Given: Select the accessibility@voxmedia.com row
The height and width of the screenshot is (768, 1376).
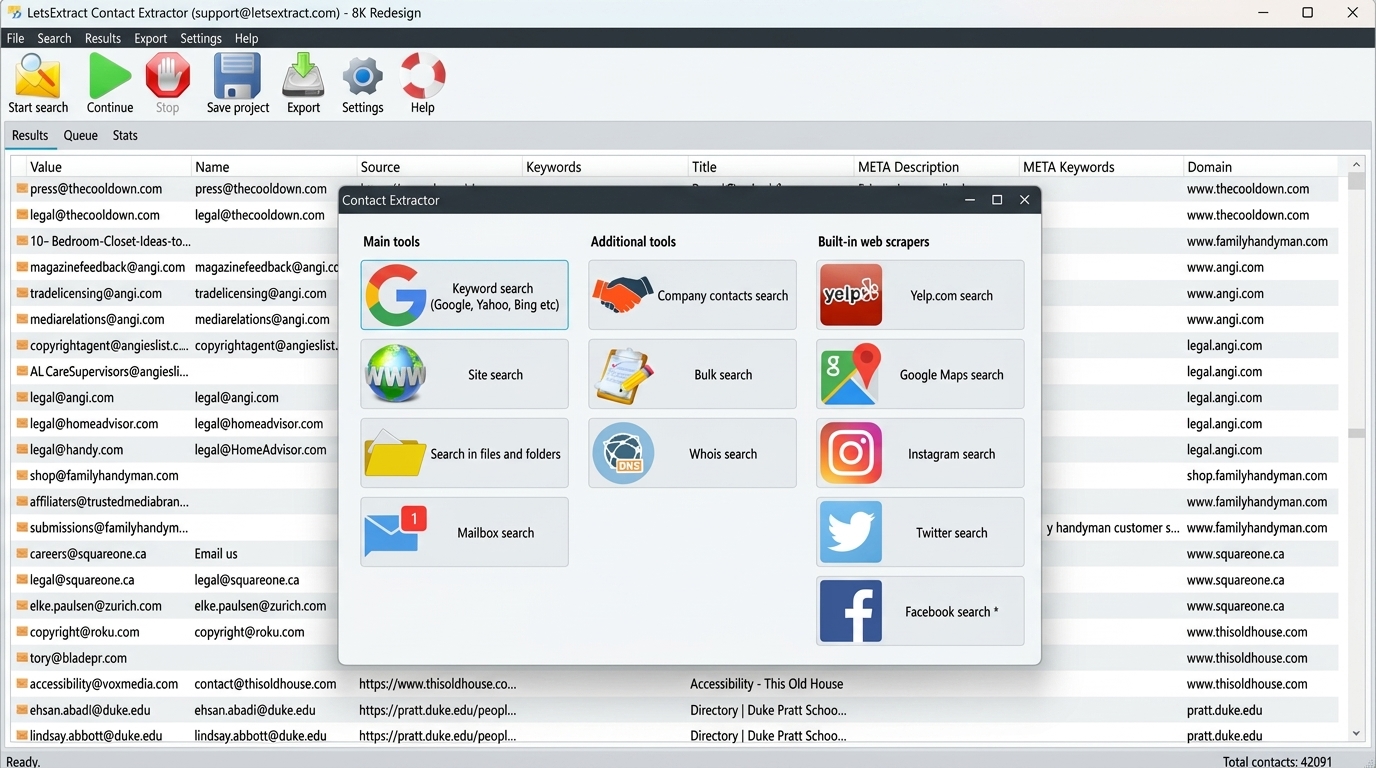Looking at the screenshot, I should click(x=104, y=683).
